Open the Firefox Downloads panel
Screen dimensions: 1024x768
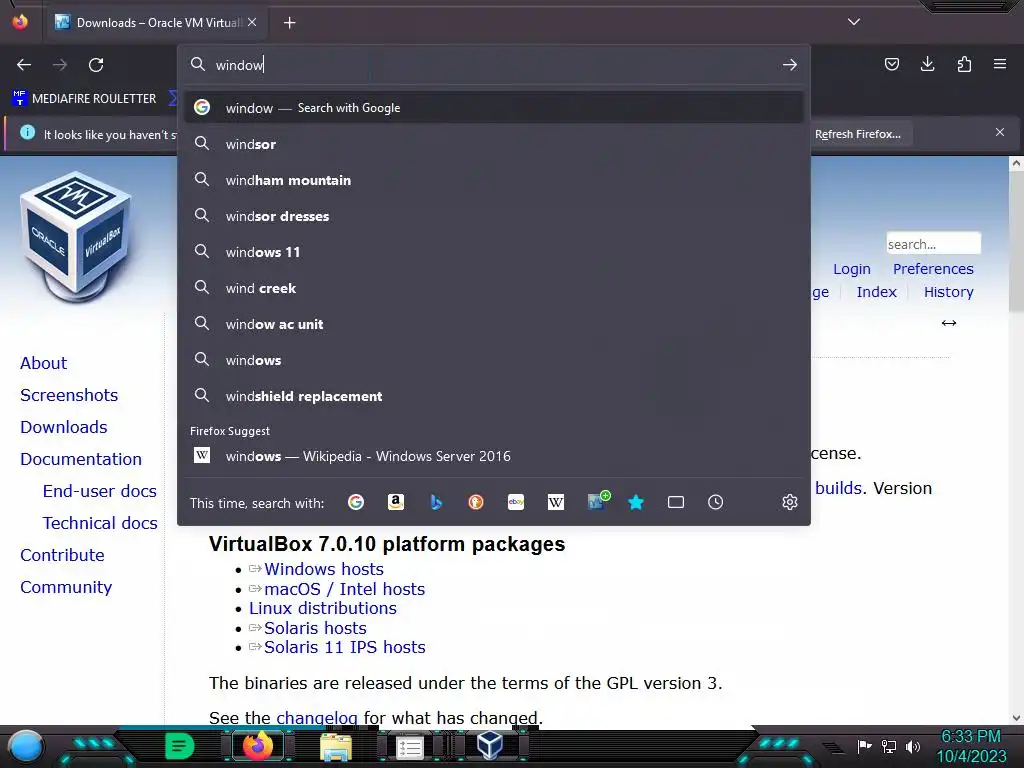pos(927,64)
